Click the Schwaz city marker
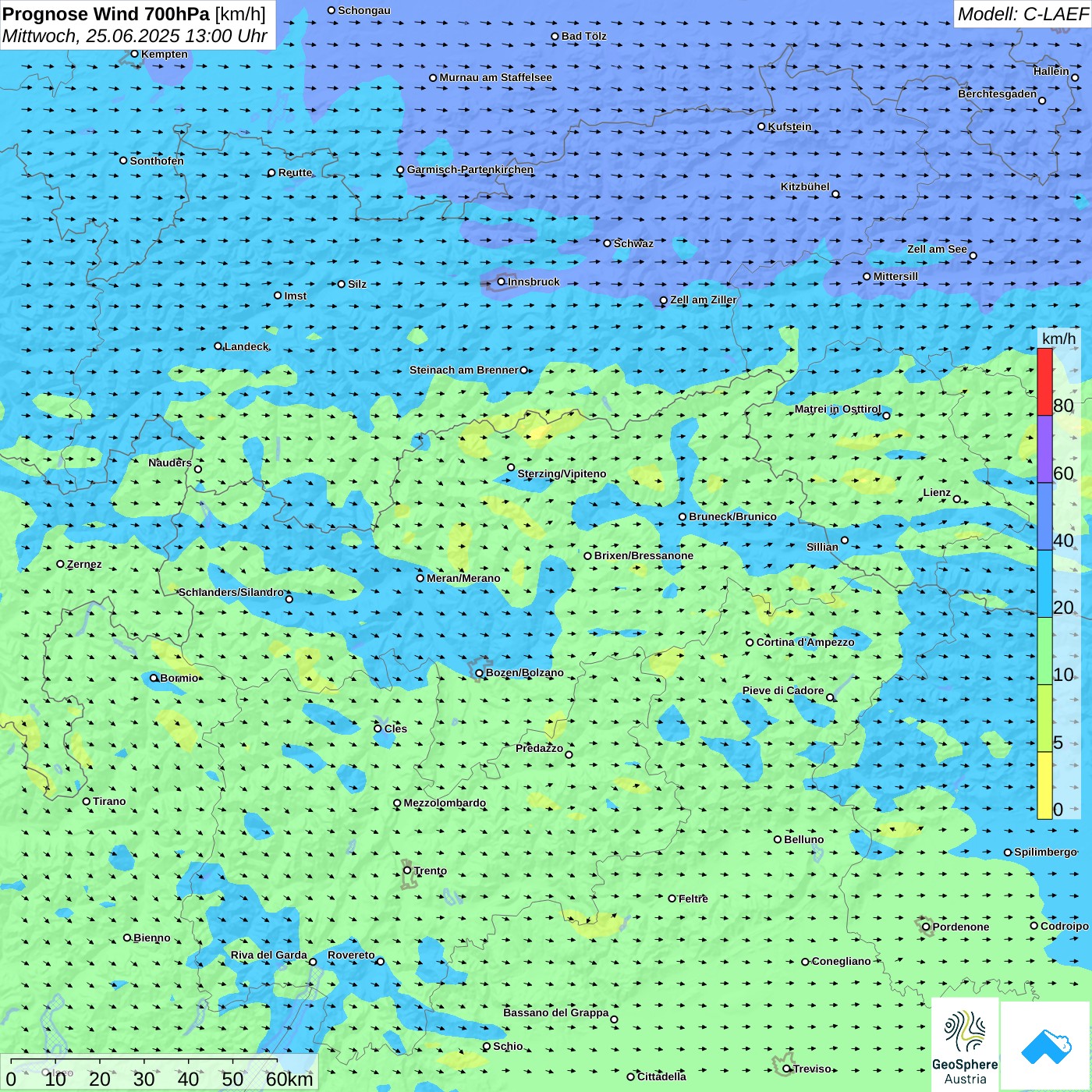 tap(608, 243)
